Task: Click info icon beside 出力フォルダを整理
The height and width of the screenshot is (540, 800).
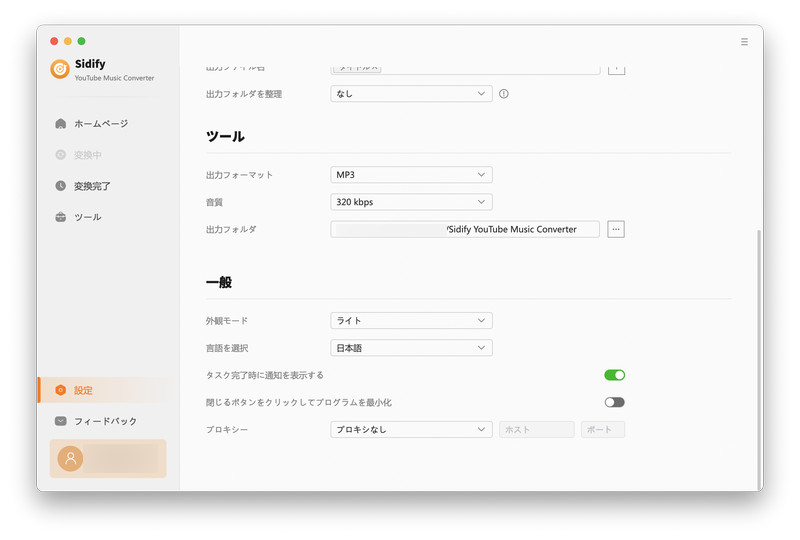Action: point(504,94)
